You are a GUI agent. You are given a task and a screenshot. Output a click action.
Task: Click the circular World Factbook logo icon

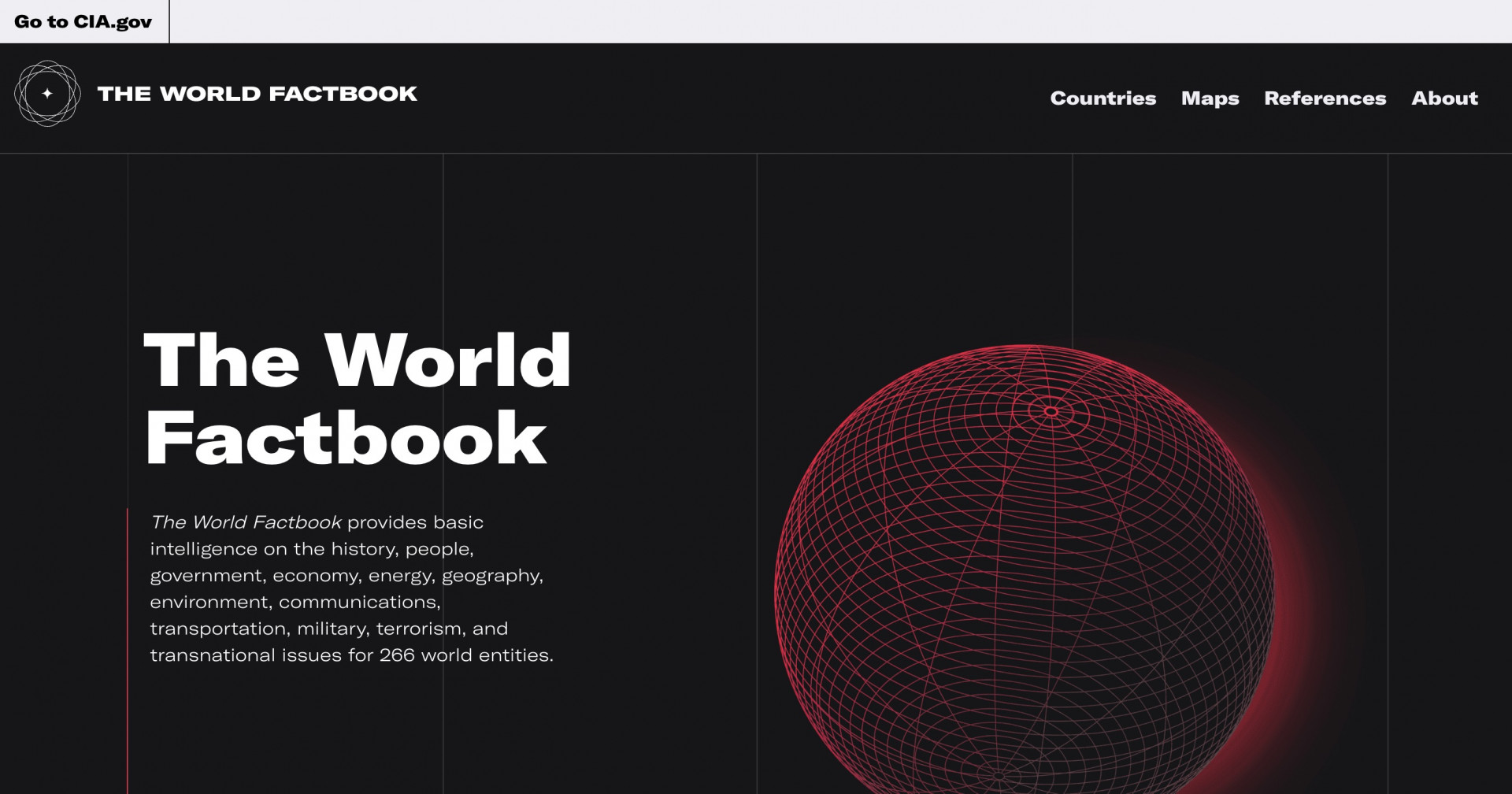pyautogui.click(x=47, y=94)
